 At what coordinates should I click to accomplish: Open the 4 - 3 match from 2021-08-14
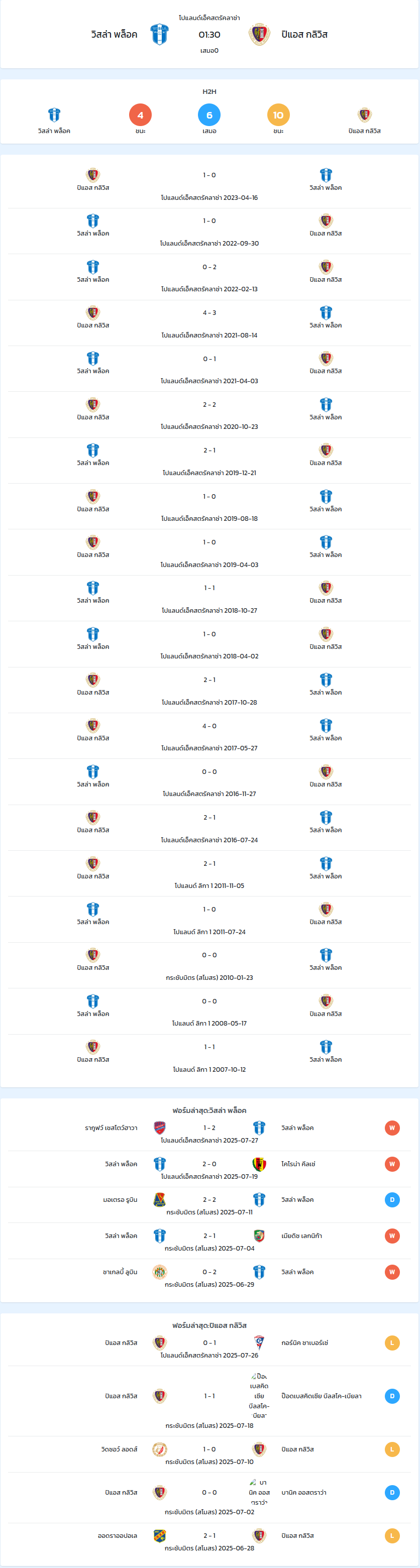tap(209, 323)
